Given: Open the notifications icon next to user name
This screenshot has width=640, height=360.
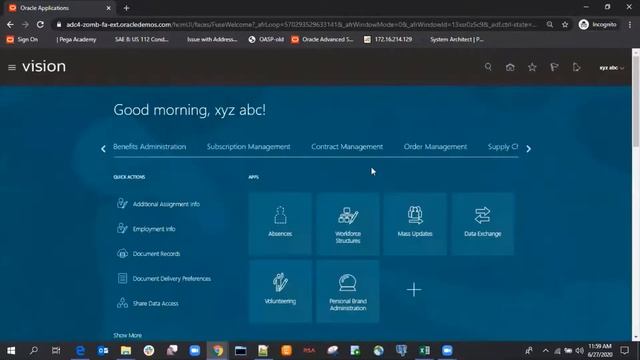Looking at the screenshot, I should [x=576, y=67].
